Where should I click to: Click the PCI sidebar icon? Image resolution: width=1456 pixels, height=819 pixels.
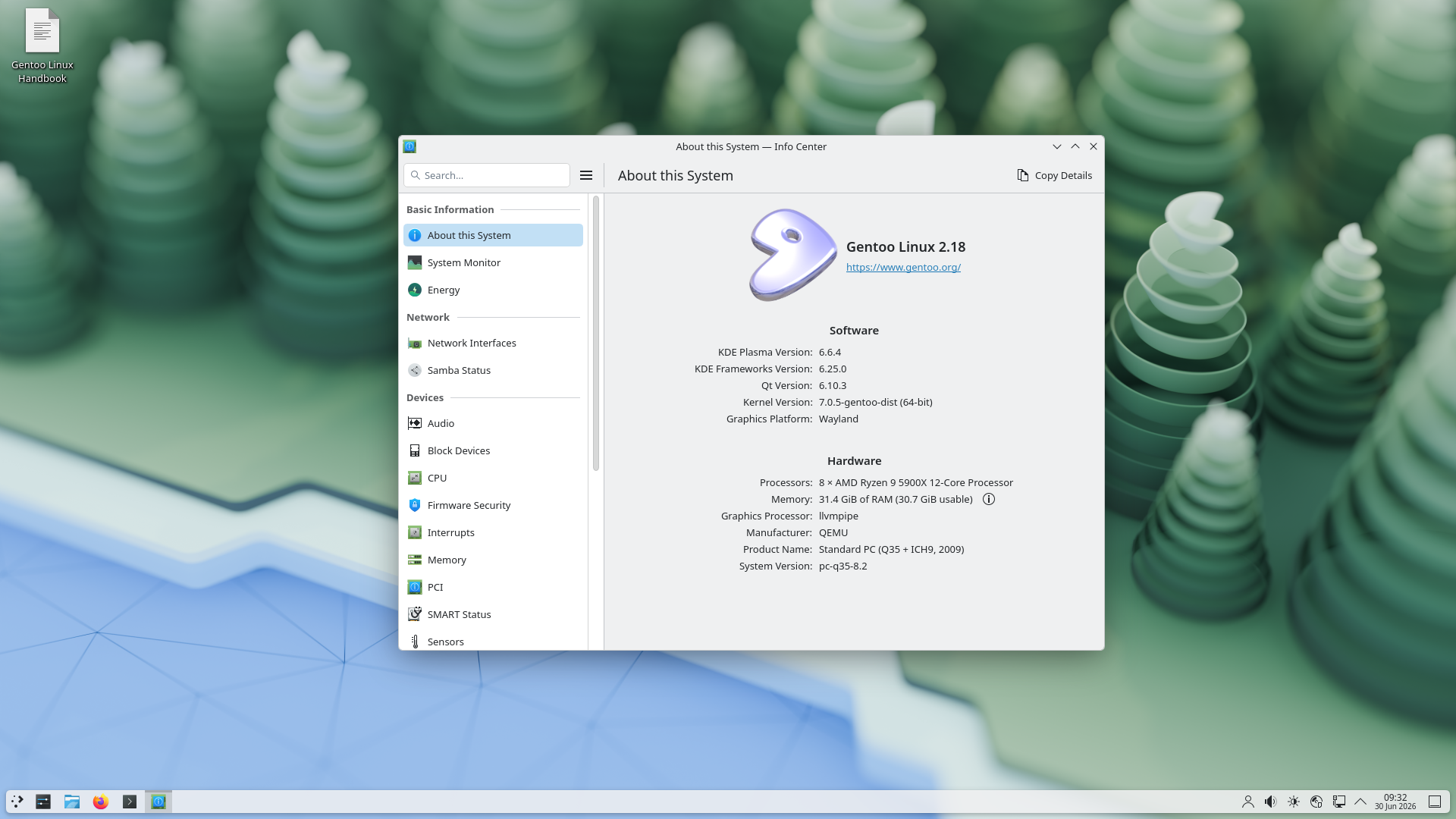(x=415, y=587)
